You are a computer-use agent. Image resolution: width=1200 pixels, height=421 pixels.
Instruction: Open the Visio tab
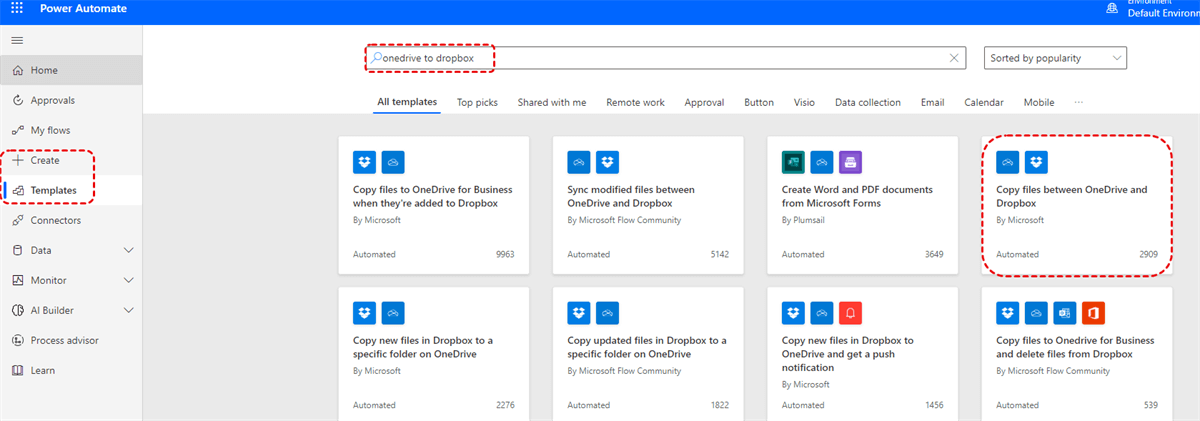click(x=804, y=102)
